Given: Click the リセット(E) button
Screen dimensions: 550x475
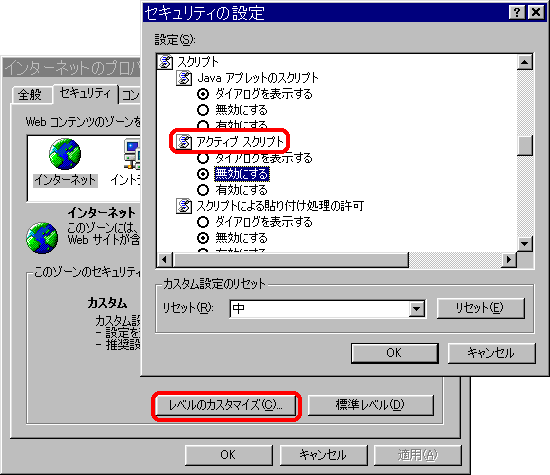Looking at the screenshot, I should point(481,308).
